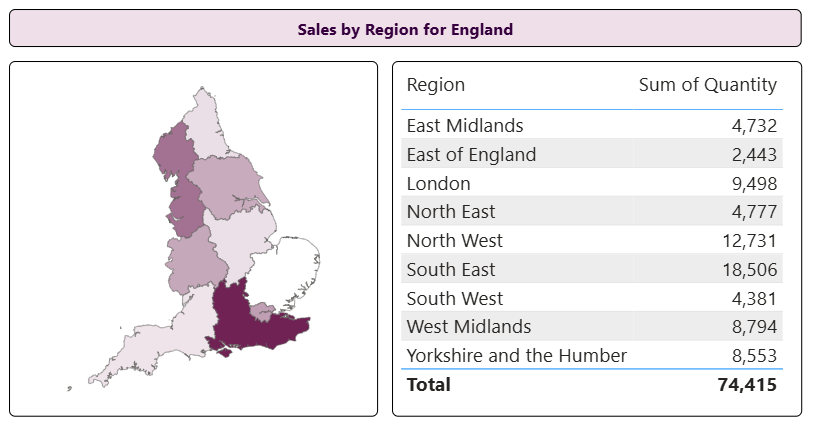Select the South East table row
The image size is (814, 427).
point(592,269)
